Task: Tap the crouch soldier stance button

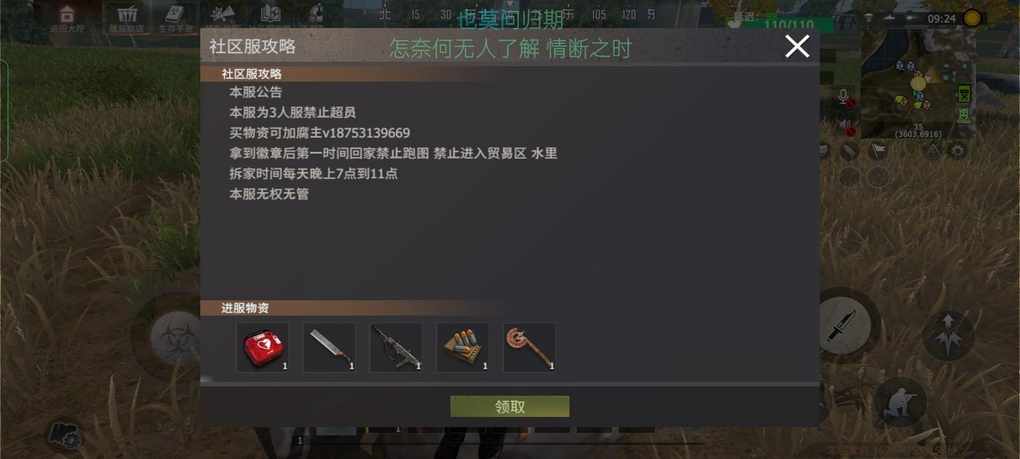Action: [x=900, y=402]
